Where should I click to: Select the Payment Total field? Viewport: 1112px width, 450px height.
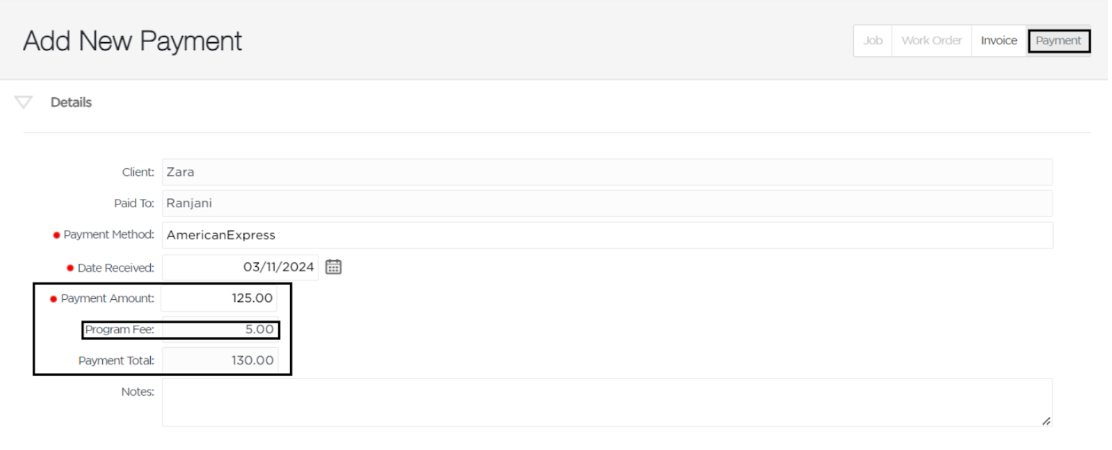[220, 360]
